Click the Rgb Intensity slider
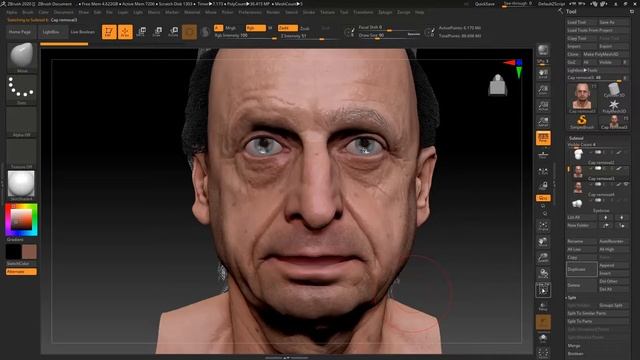Image resolution: width=640 pixels, height=360 pixels. [x=245, y=36]
